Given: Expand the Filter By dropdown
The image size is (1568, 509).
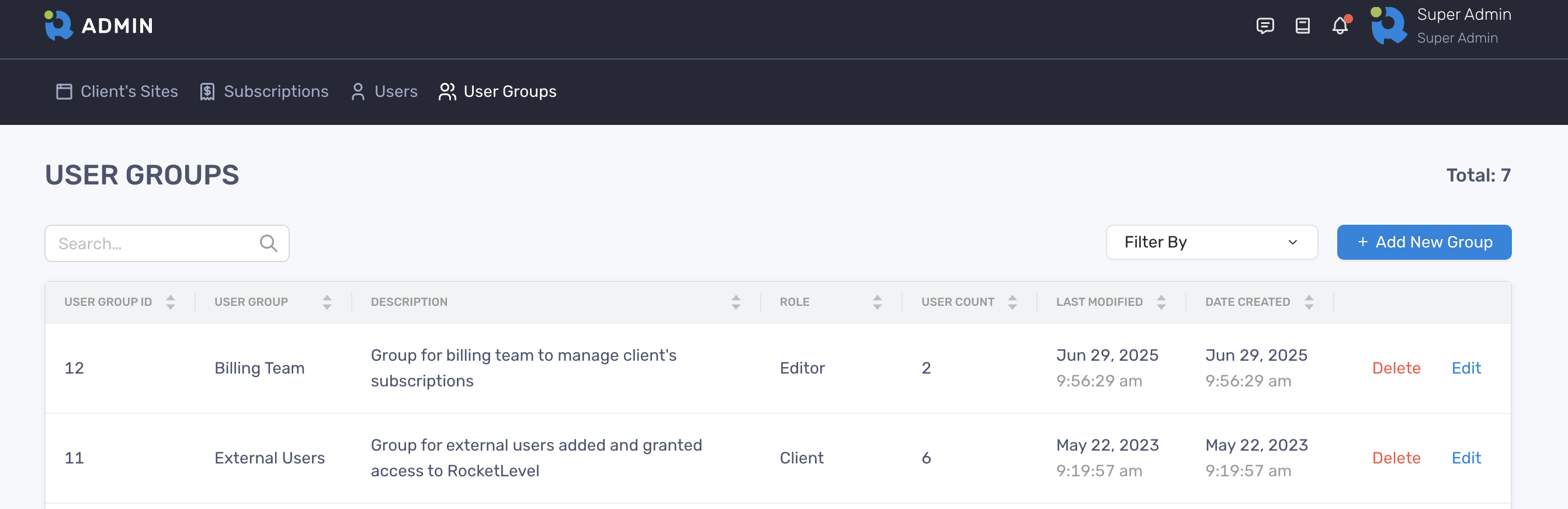Looking at the screenshot, I should pos(1211,242).
